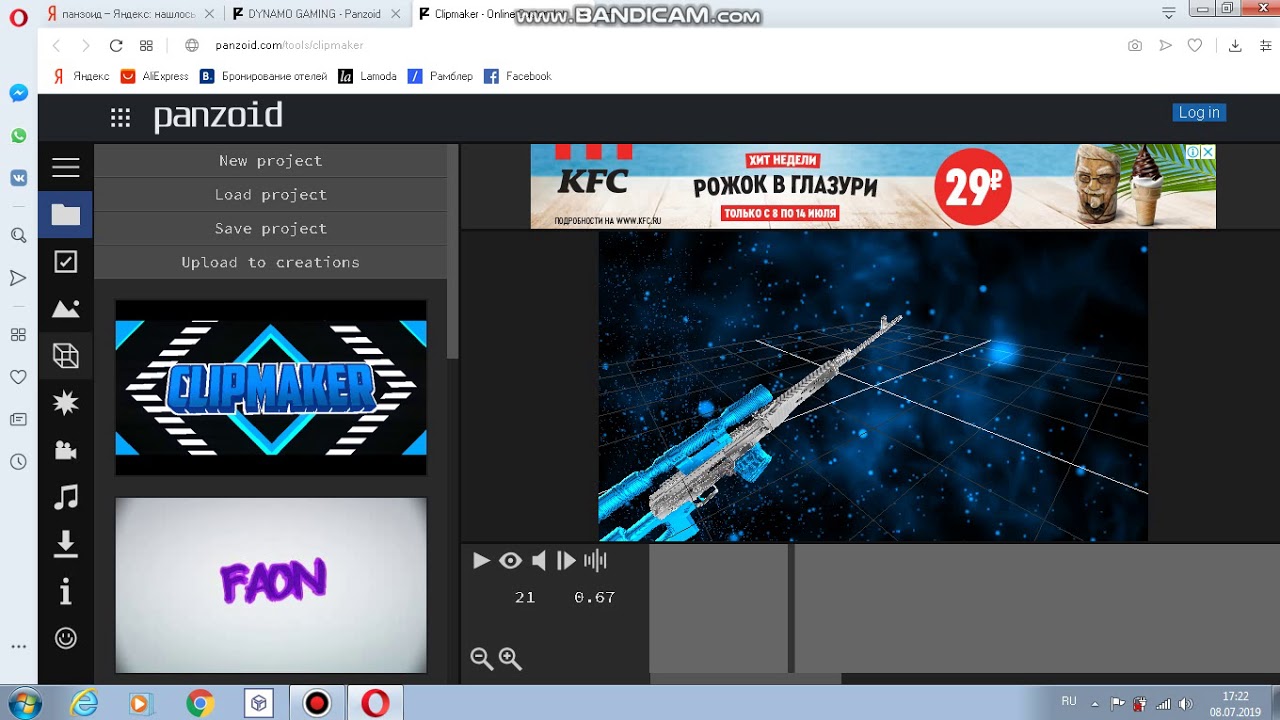Select the CLIPMAKER template thumbnail

[271, 387]
